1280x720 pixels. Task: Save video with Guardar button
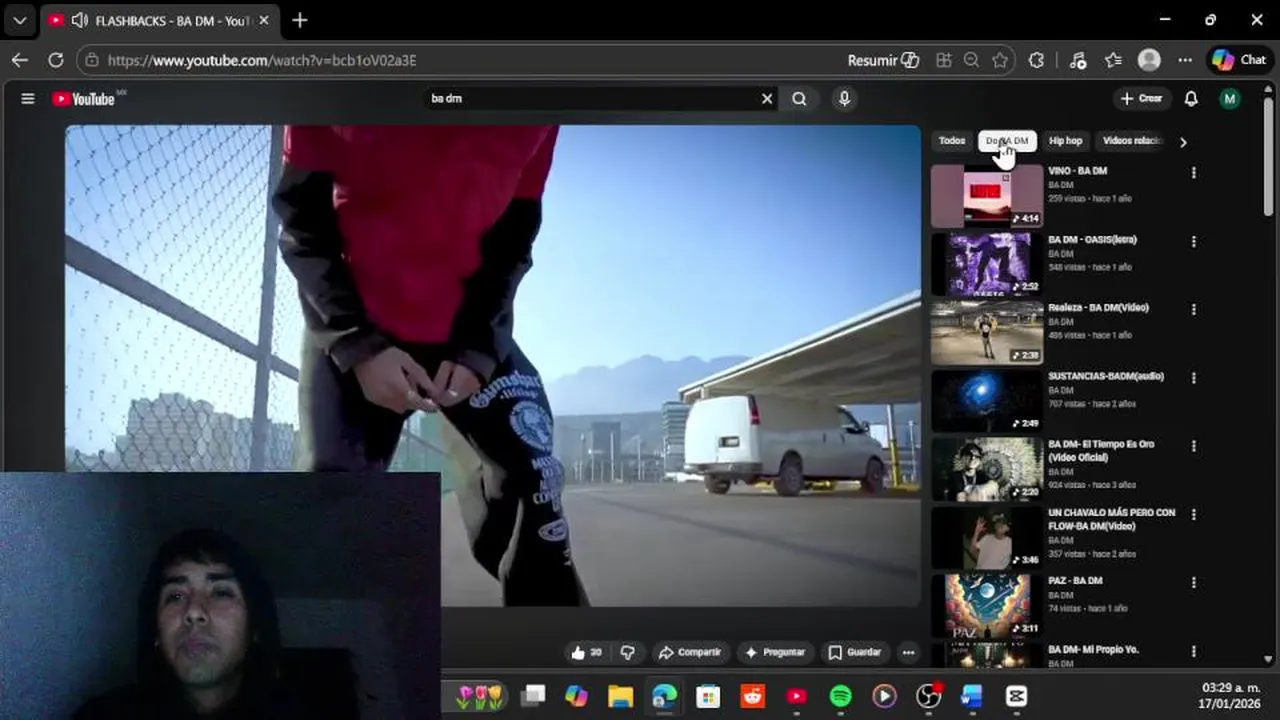pyautogui.click(x=855, y=652)
